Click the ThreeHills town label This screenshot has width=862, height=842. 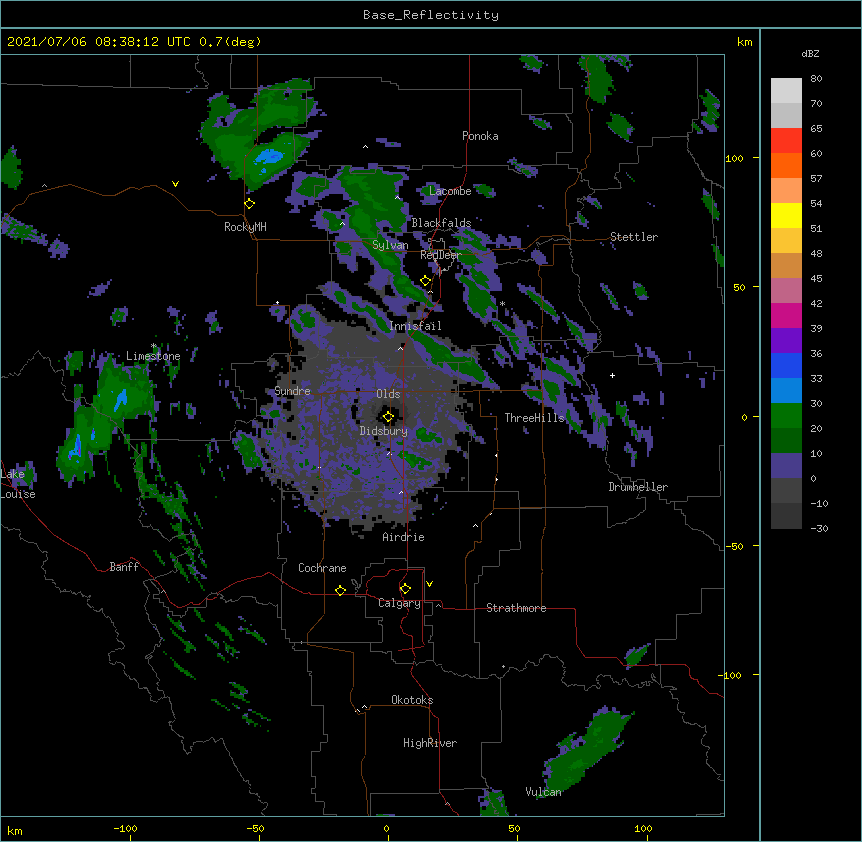click(x=534, y=418)
